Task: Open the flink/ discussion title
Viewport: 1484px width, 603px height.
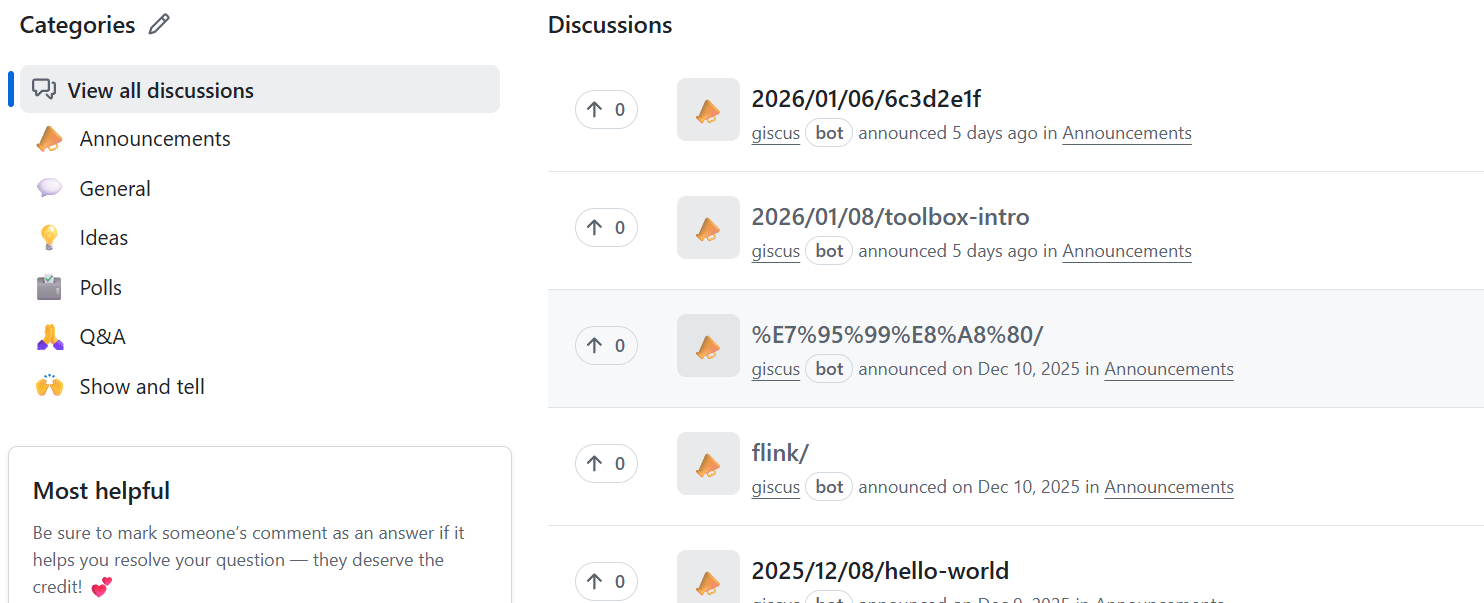Action: pyautogui.click(x=779, y=453)
